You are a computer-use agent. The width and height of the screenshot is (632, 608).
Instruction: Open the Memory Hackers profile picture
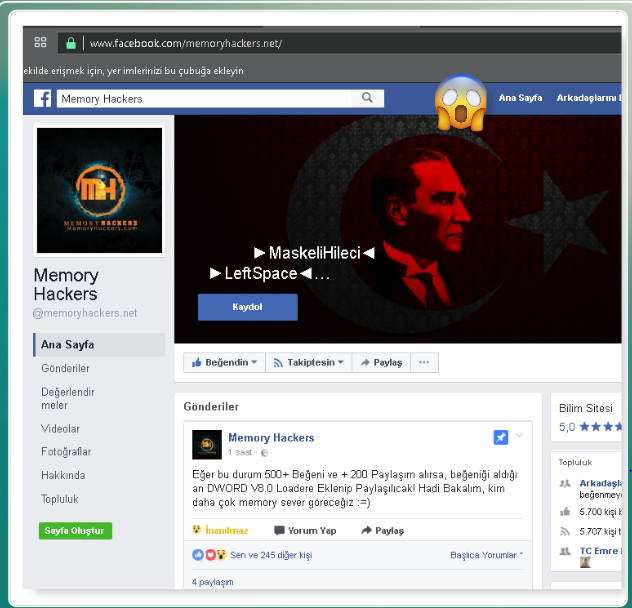click(x=99, y=190)
